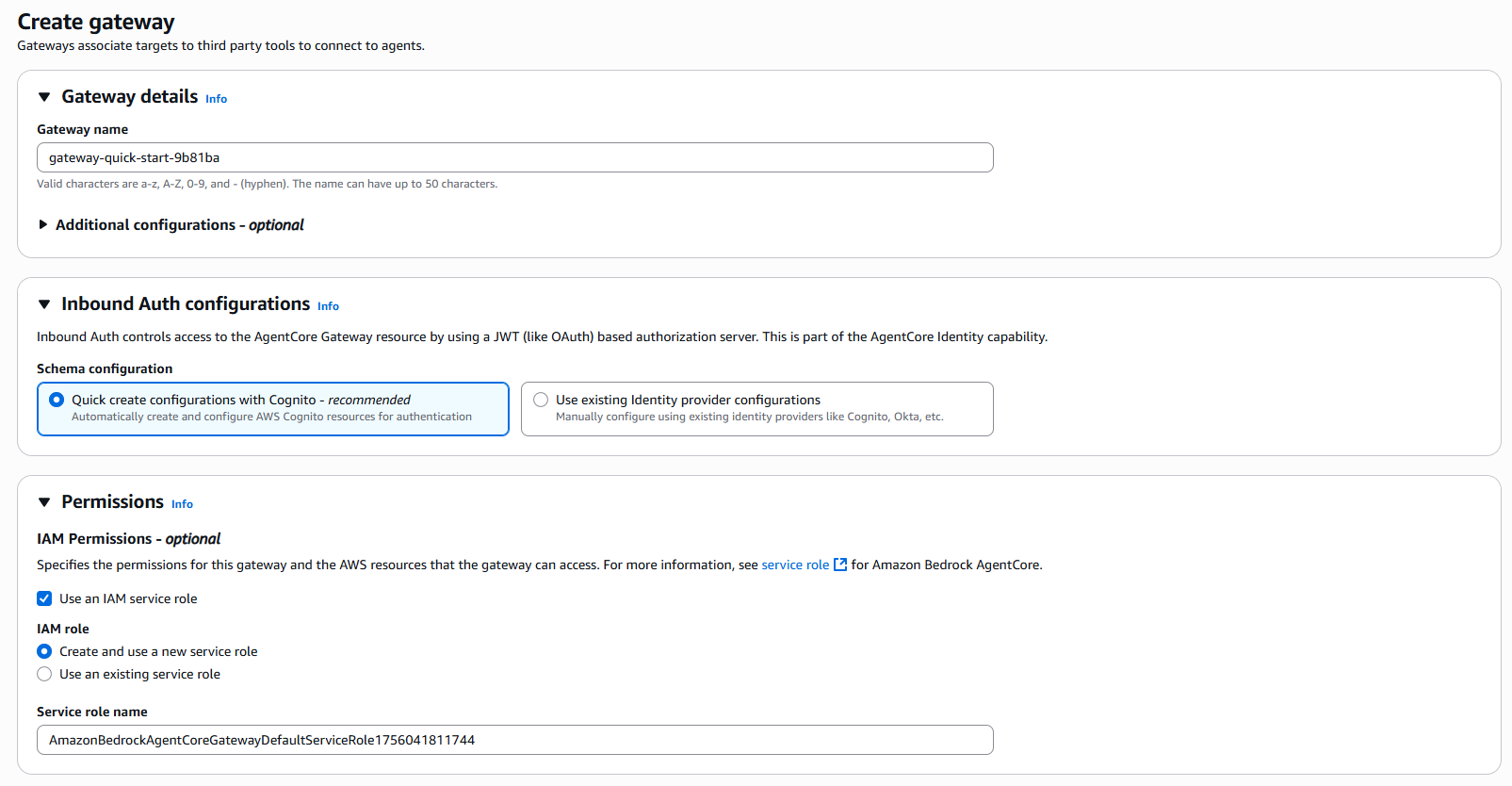Collapse the Gateway details section

click(44, 97)
